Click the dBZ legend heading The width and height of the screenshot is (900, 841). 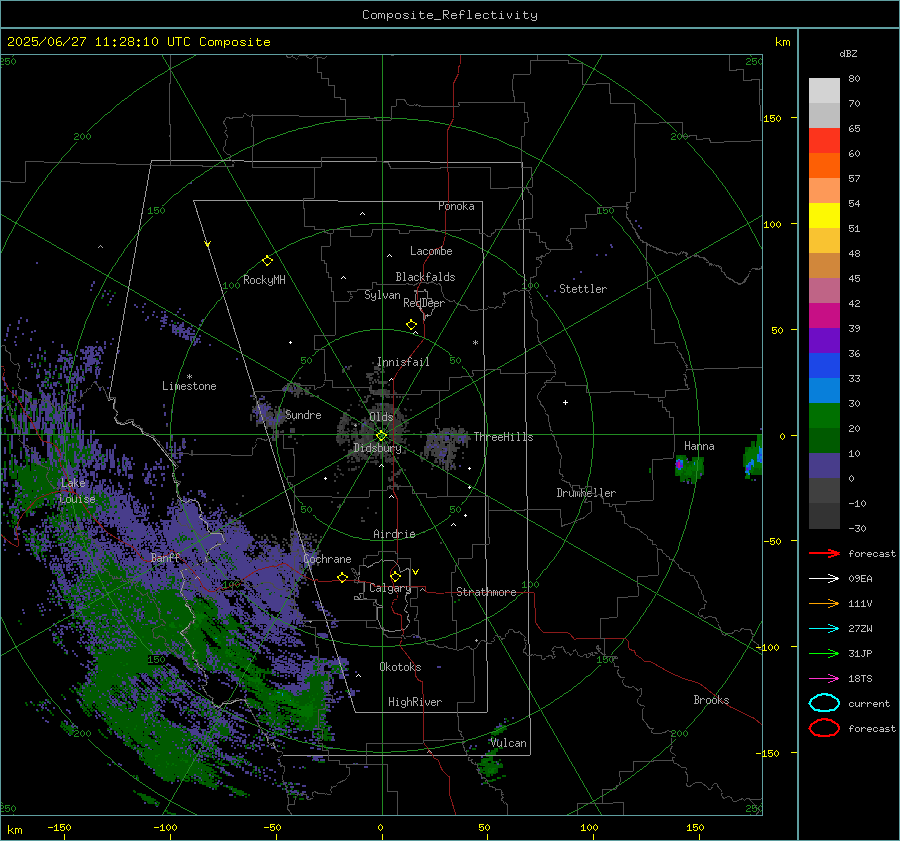(848, 53)
